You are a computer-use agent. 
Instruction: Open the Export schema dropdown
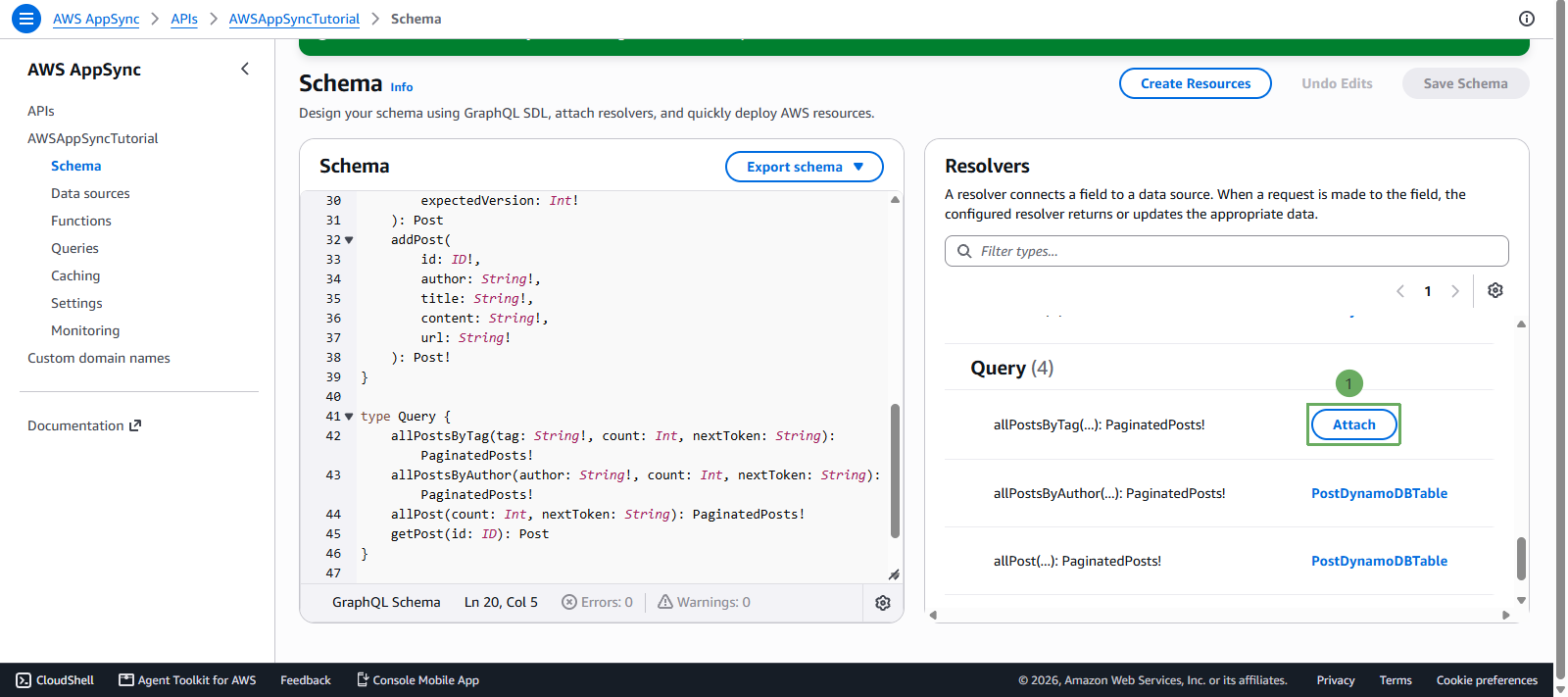[805, 167]
